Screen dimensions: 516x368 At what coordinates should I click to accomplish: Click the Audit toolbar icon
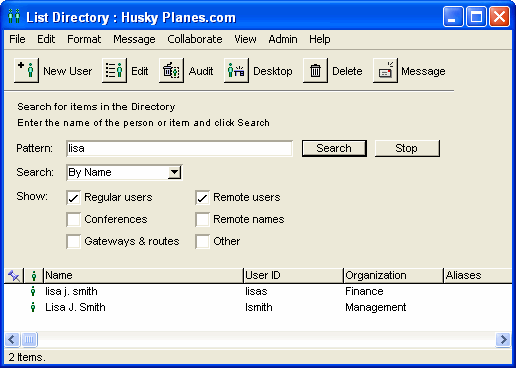click(171, 70)
